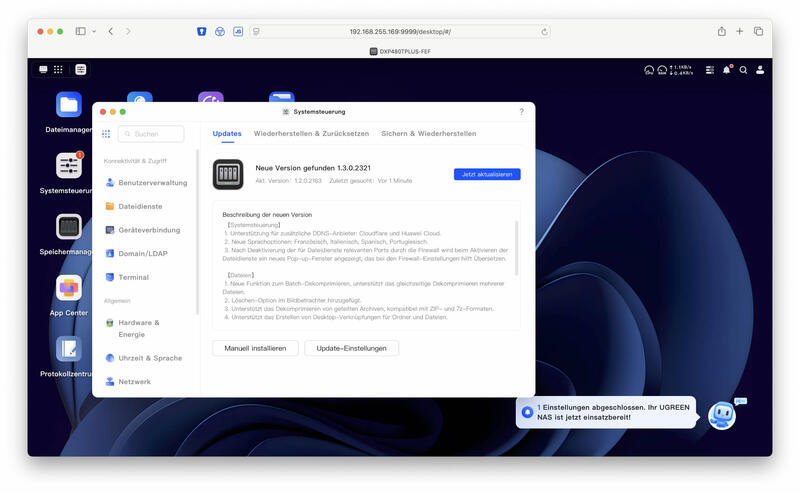This screenshot has height=493, width=800.
Task: Open the user account icon
Action: pos(760,70)
